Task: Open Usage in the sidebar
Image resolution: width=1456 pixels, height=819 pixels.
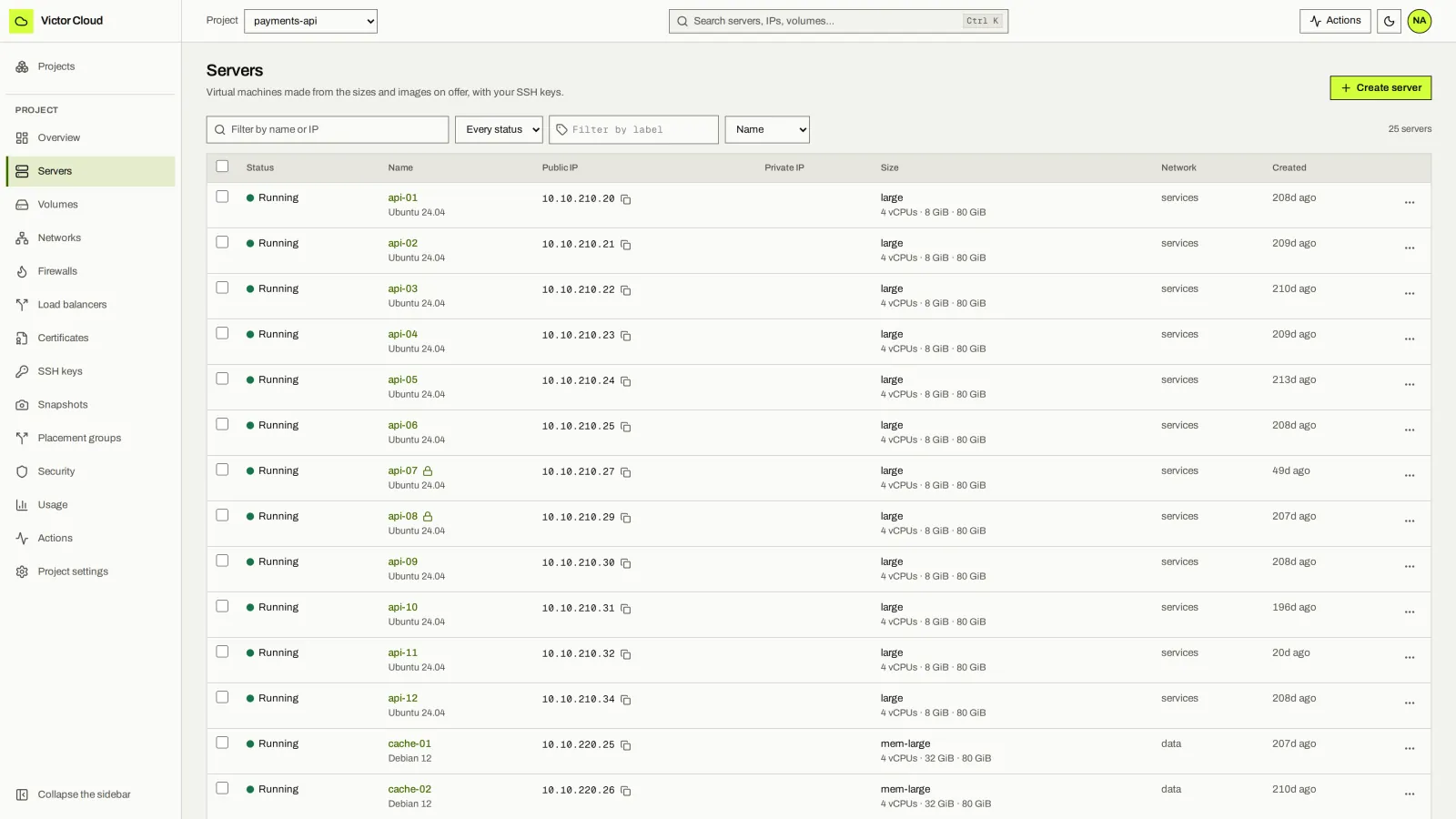Action: (90, 505)
